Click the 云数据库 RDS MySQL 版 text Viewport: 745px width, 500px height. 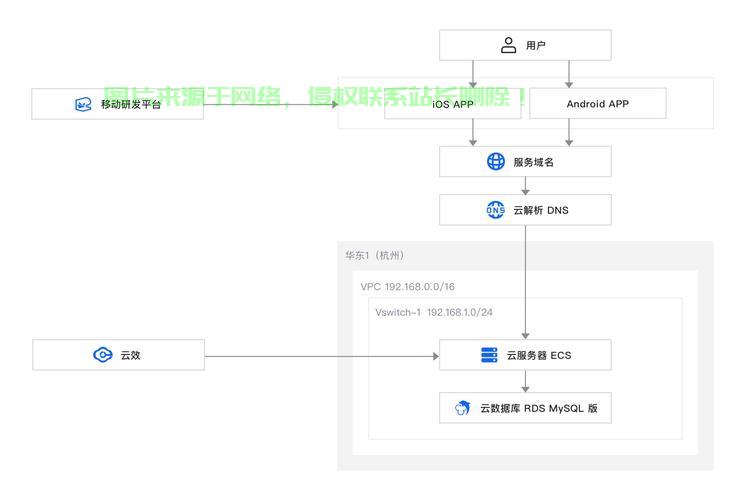[x=538, y=408]
